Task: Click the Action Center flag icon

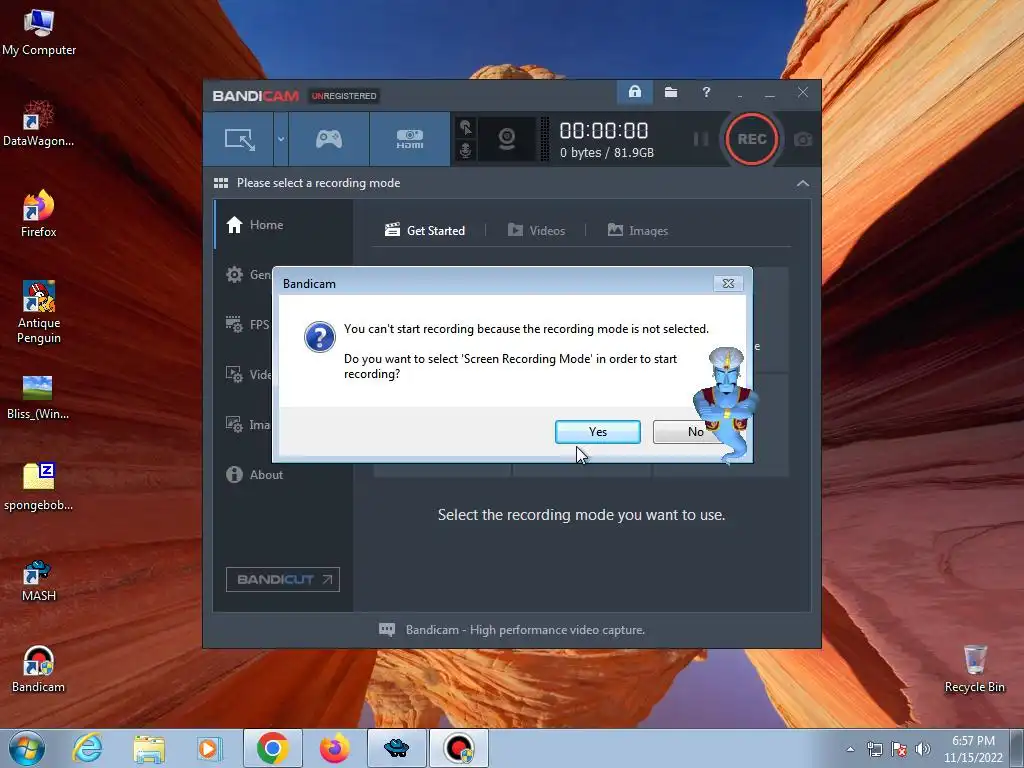Action: (899, 749)
